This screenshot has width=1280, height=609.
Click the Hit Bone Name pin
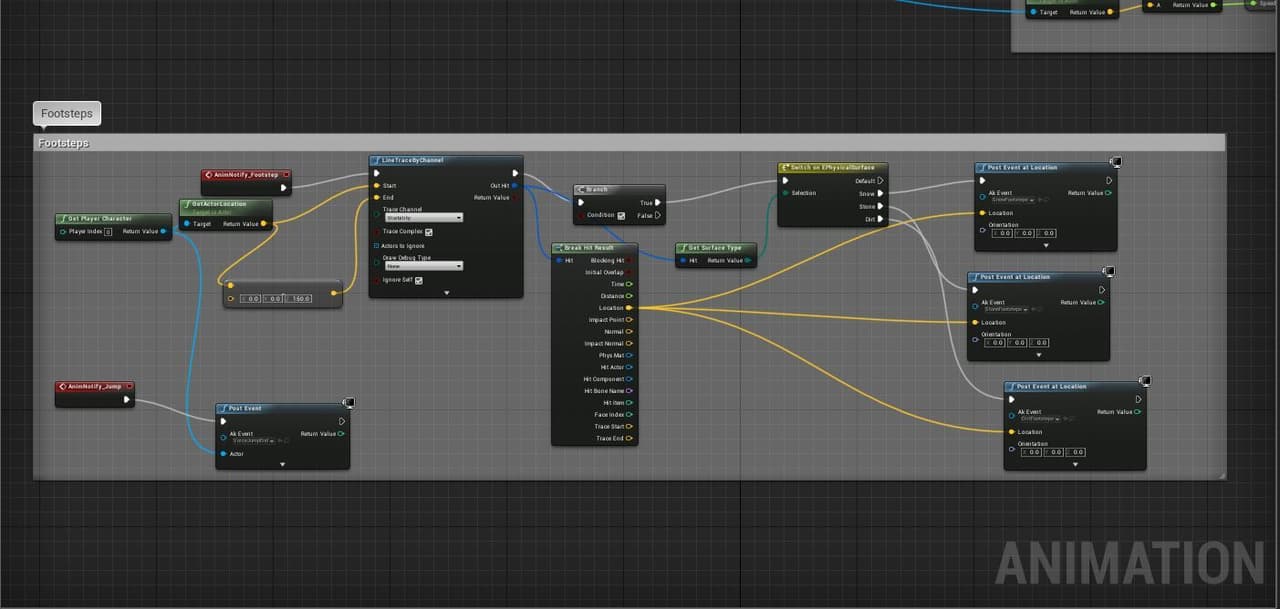629,391
